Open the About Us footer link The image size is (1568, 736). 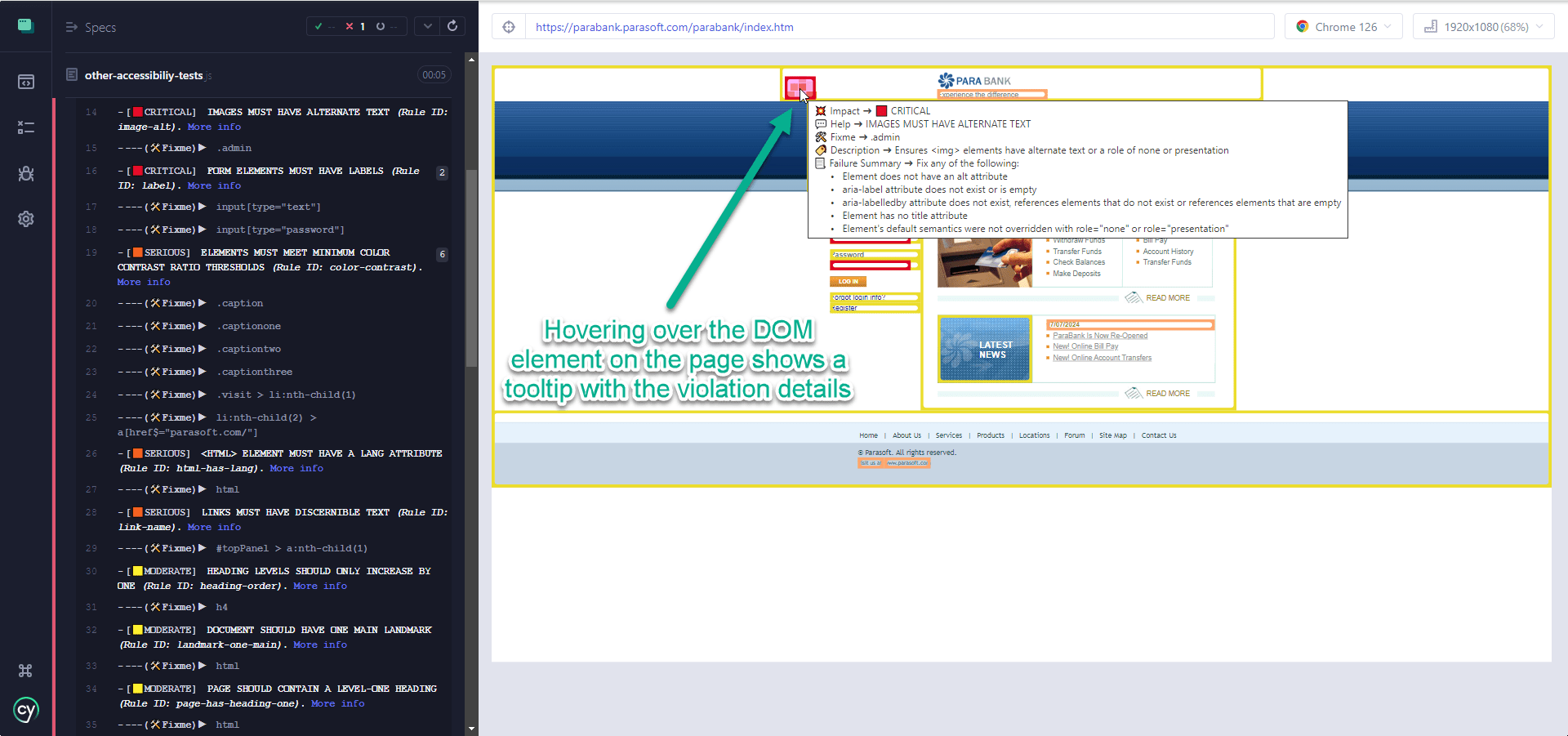point(906,435)
